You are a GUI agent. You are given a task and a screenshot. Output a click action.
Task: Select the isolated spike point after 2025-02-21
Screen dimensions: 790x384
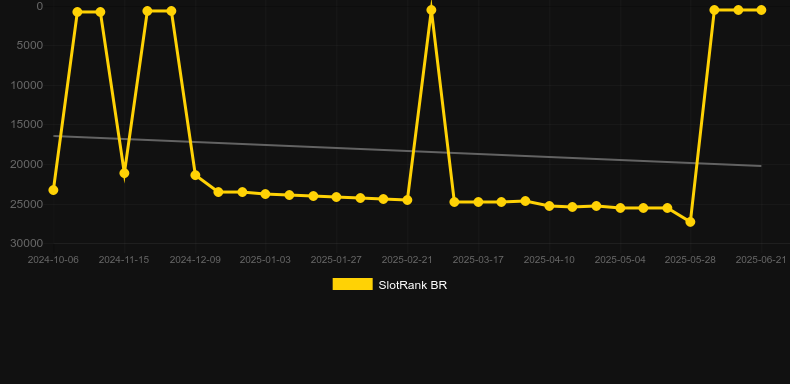[431, 10]
